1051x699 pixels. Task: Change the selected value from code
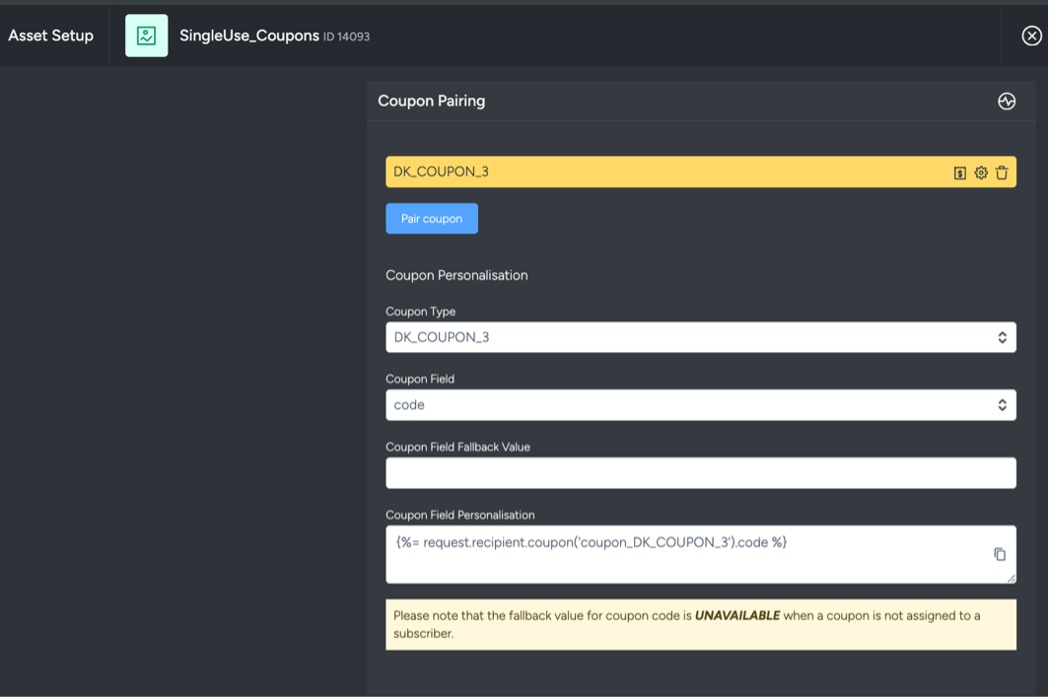pos(700,404)
